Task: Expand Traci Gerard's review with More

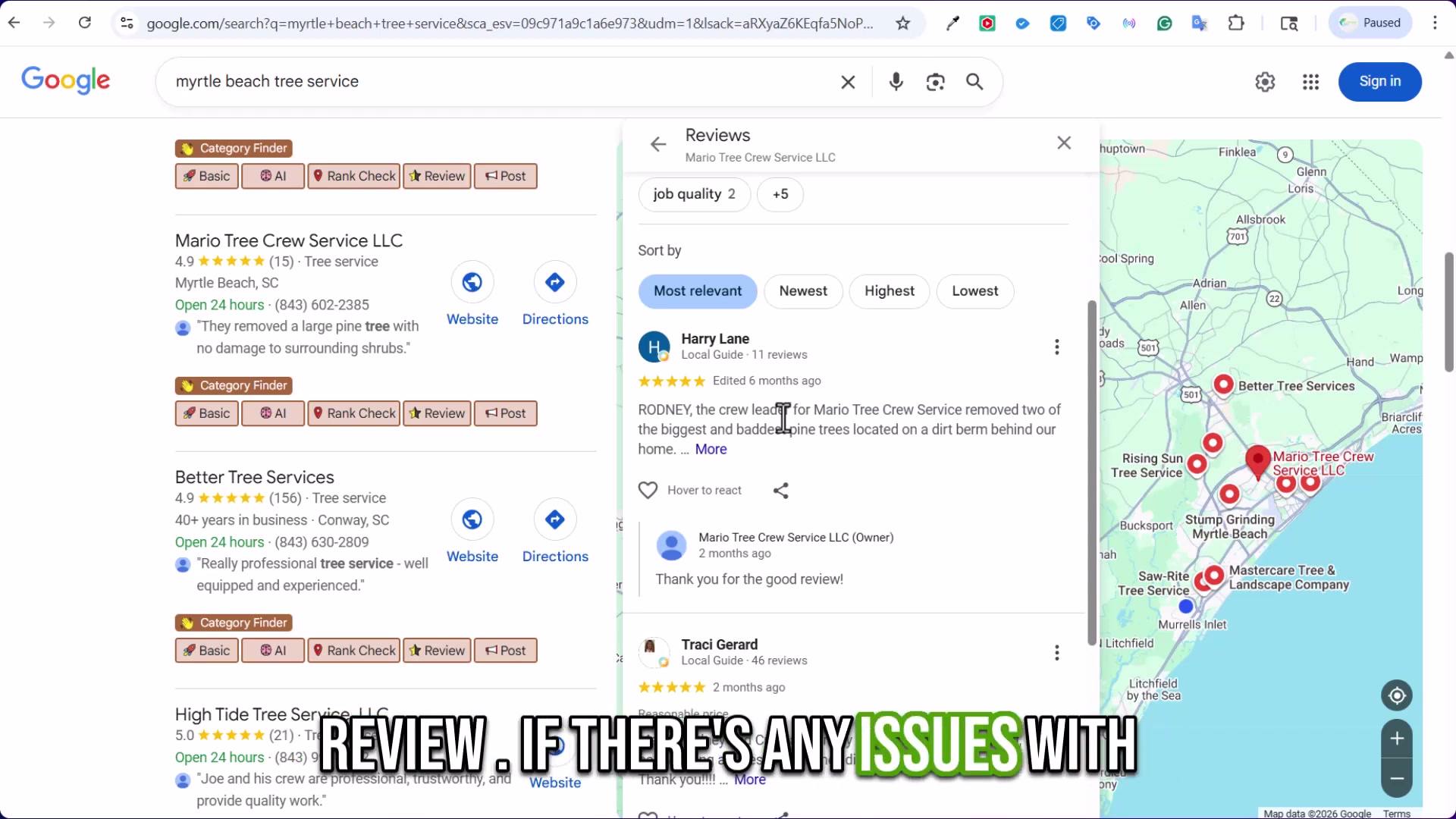Action: pyautogui.click(x=749, y=780)
